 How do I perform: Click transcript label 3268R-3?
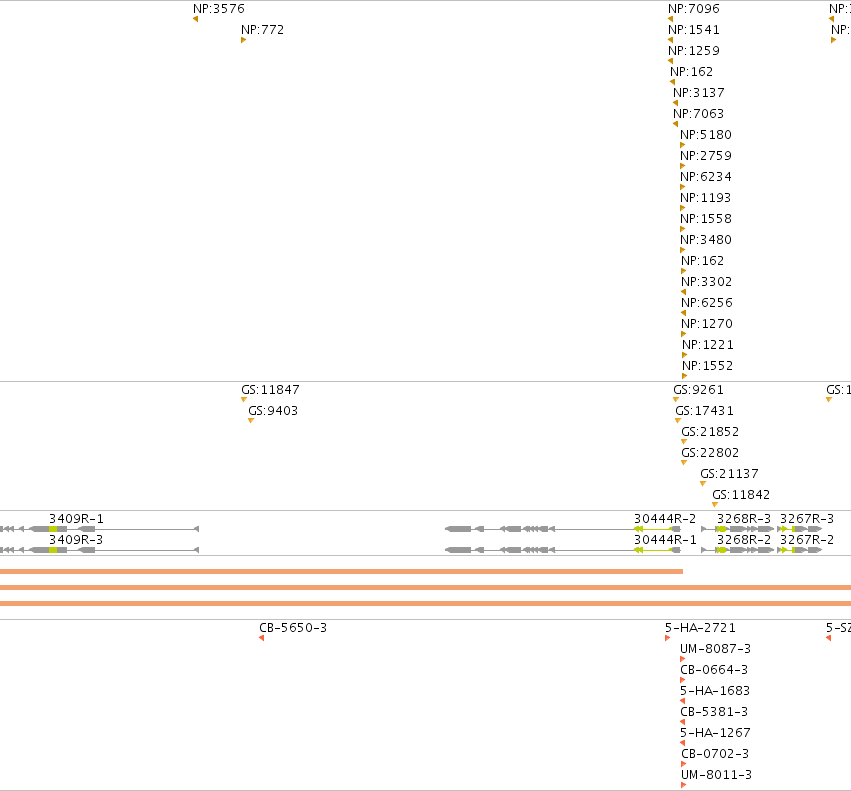pyautogui.click(x=744, y=519)
